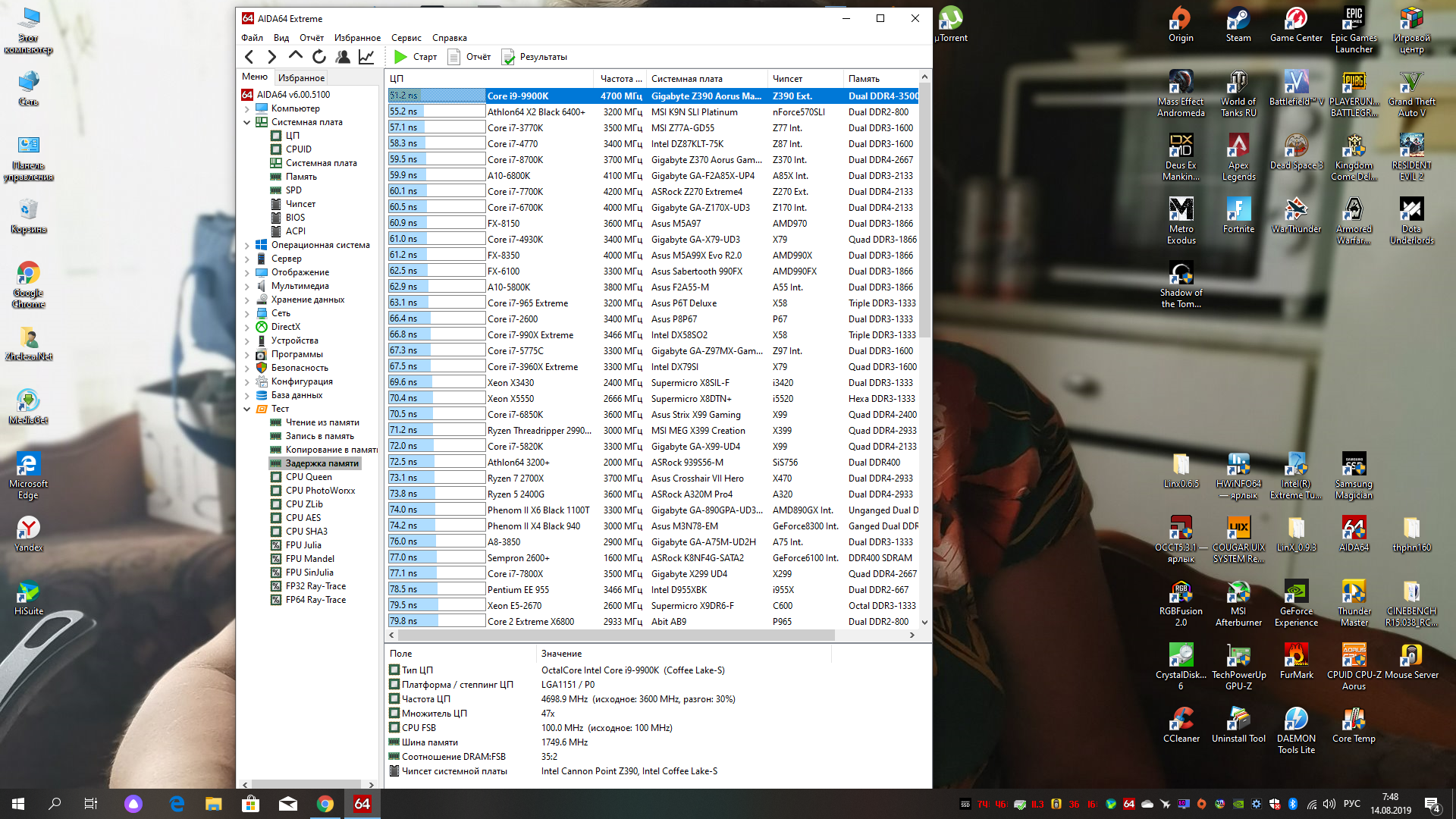Select FPU Julia benchmark item
Screen dimensions: 1456x819
(303, 545)
